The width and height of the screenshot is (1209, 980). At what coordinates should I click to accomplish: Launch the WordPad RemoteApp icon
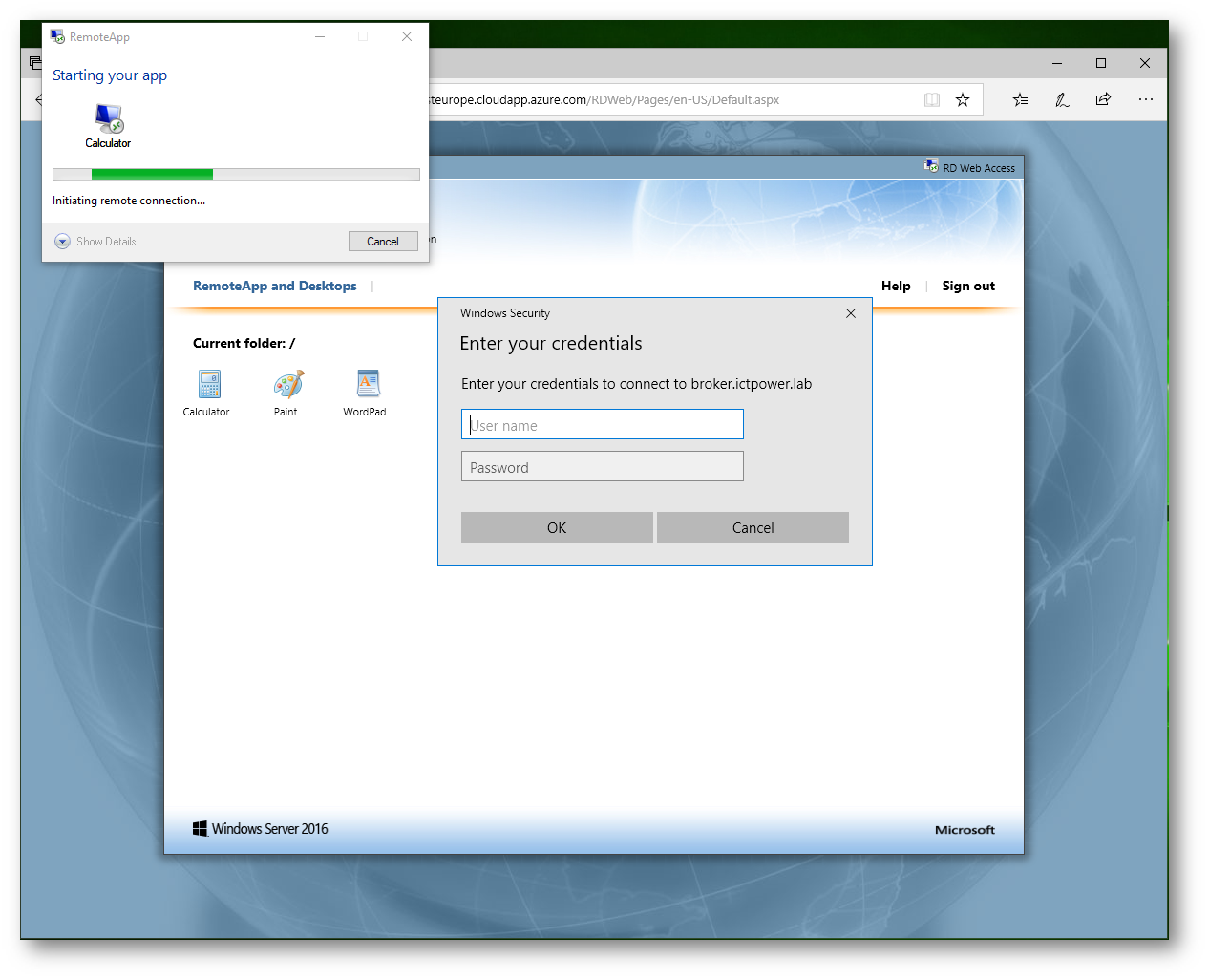pyautogui.click(x=368, y=384)
